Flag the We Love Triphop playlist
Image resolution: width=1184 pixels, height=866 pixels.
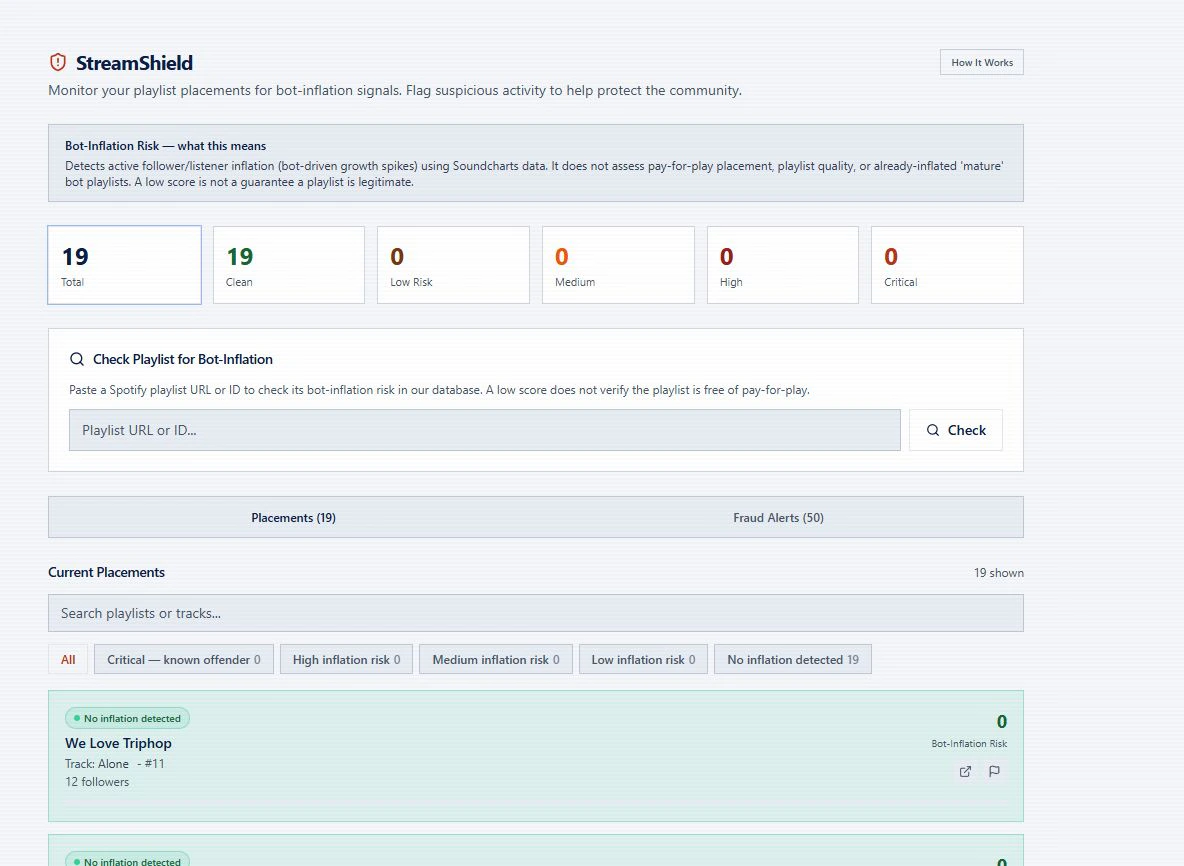point(994,772)
